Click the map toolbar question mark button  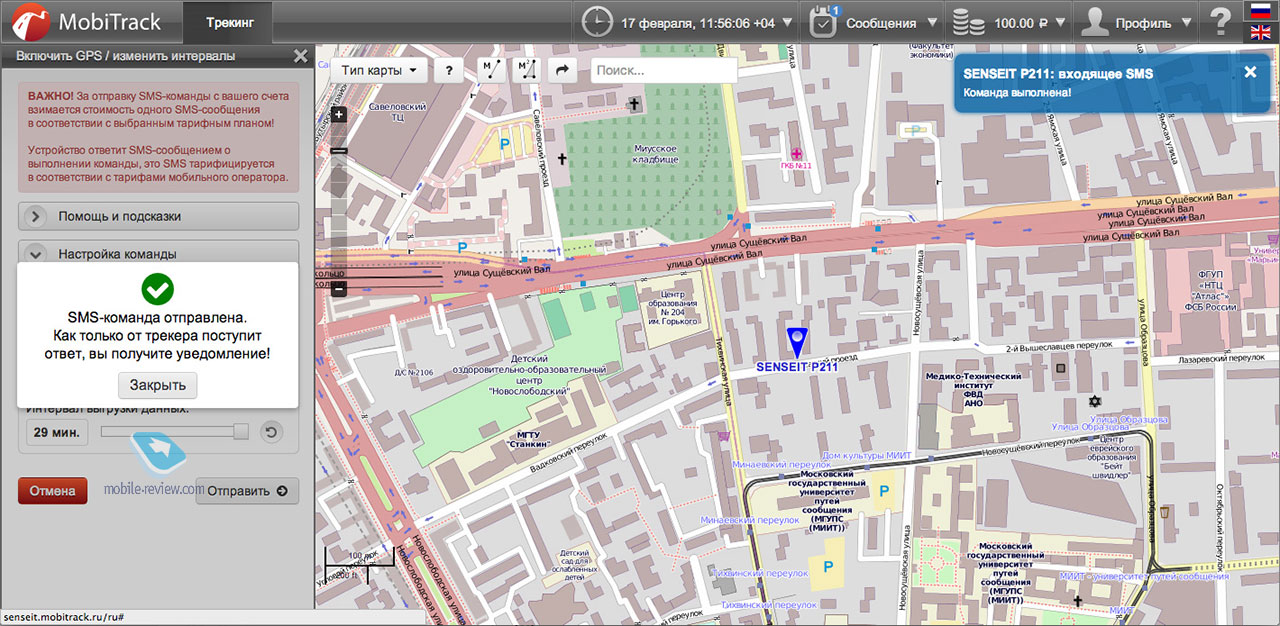(449, 70)
